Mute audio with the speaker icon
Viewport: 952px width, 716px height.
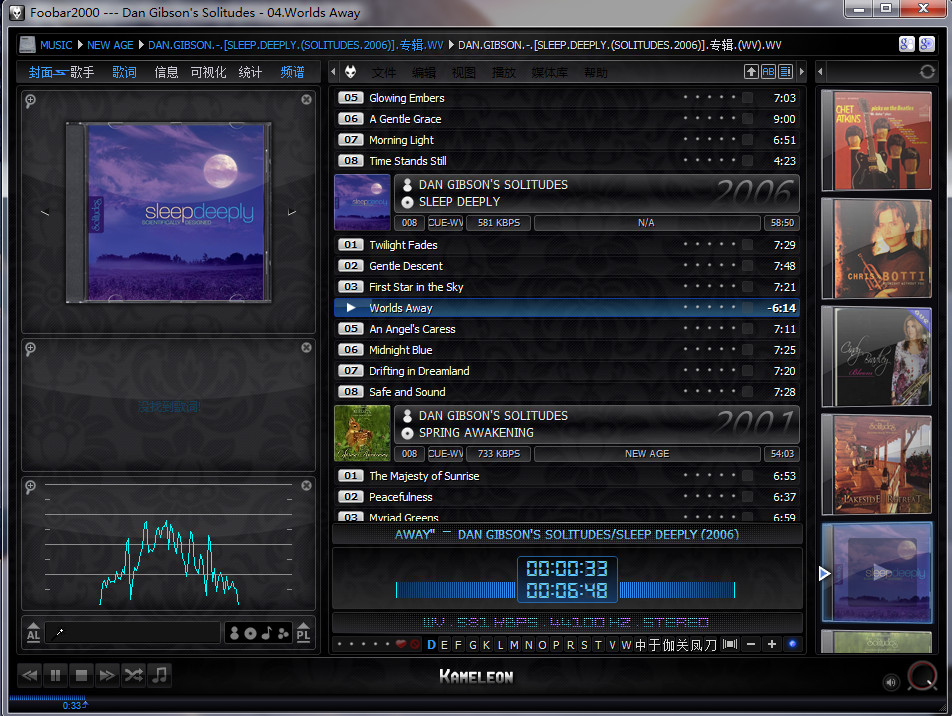point(891,682)
